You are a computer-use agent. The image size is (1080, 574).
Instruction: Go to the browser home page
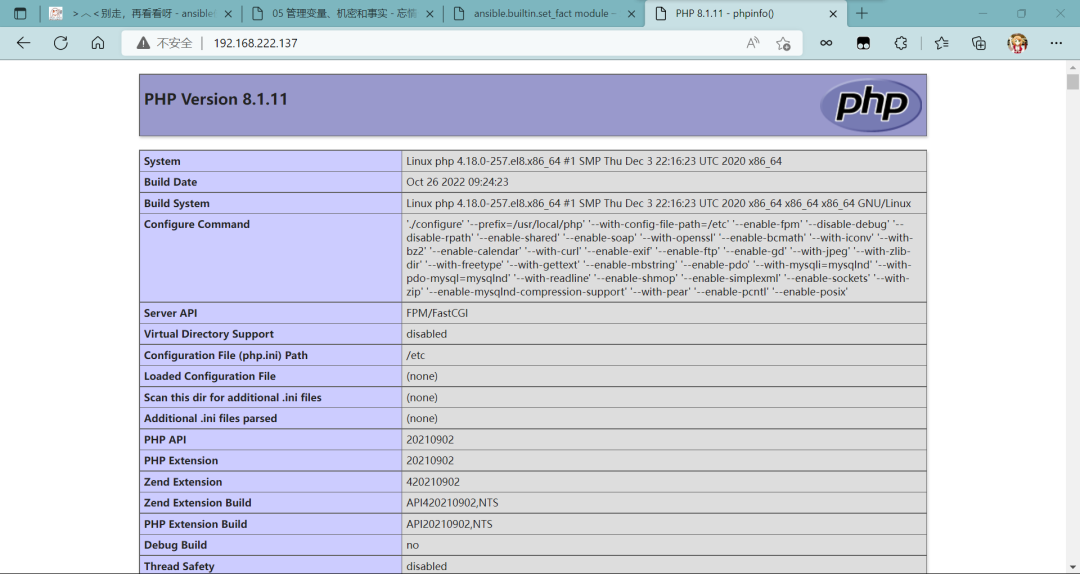[x=97, y=43]
